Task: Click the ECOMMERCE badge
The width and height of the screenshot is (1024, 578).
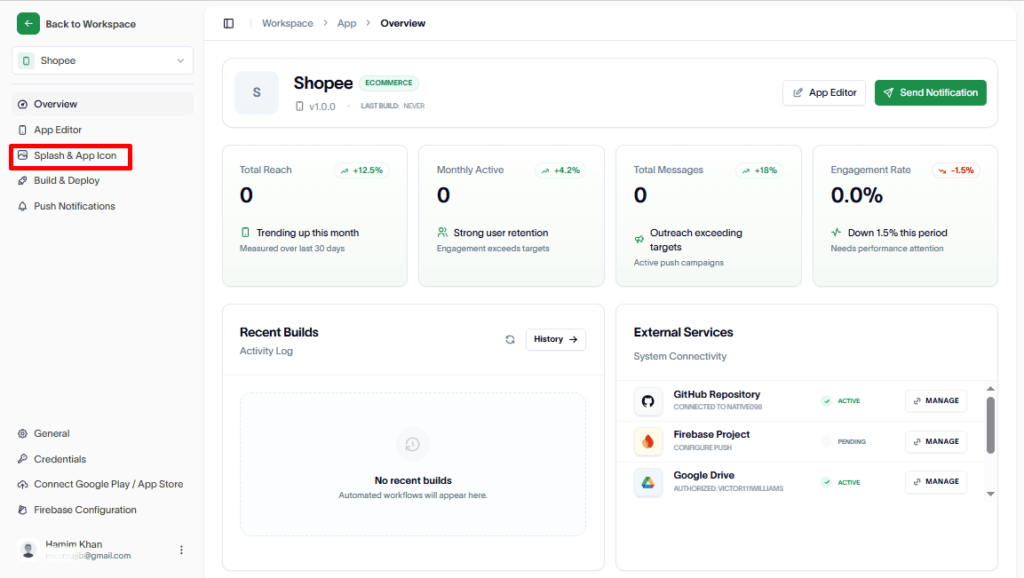Action: [389, 83]
